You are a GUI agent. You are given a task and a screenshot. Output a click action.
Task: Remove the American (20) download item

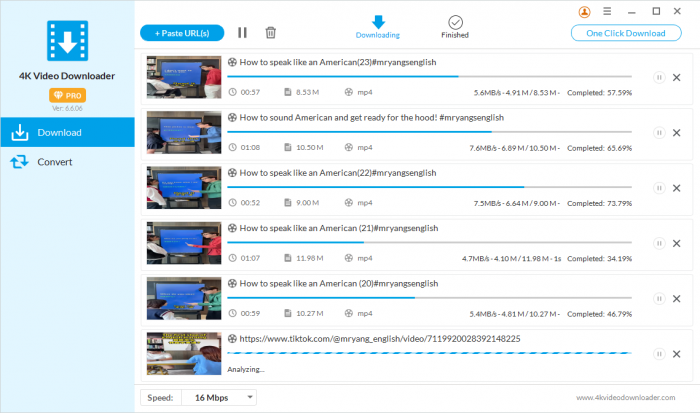677,298
